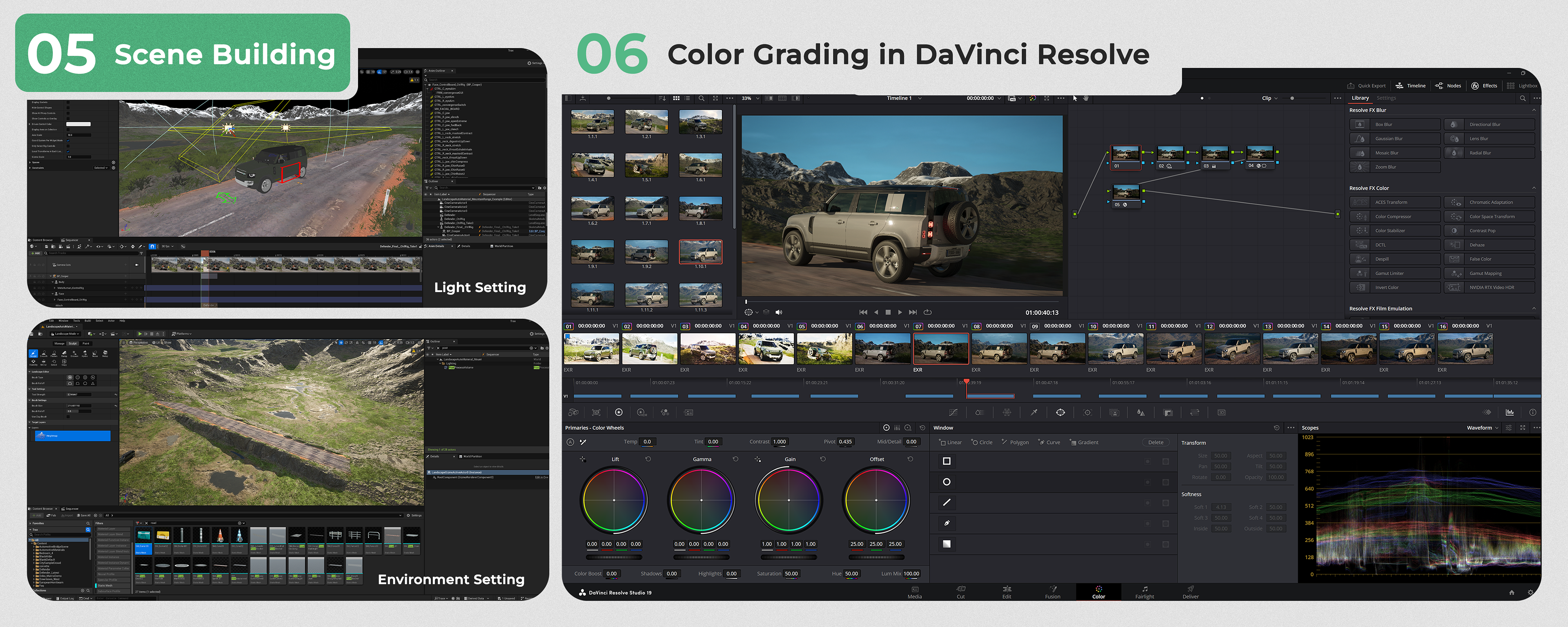1568x627 pixels.
Task: Open the Sizing palette icon
Action: [x=1194, y=413]
